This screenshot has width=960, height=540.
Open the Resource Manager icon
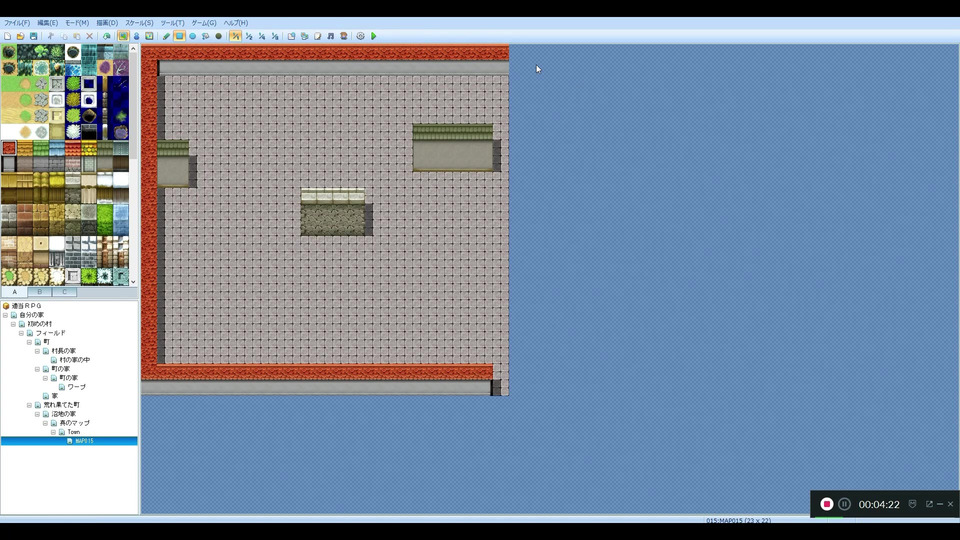304,36
